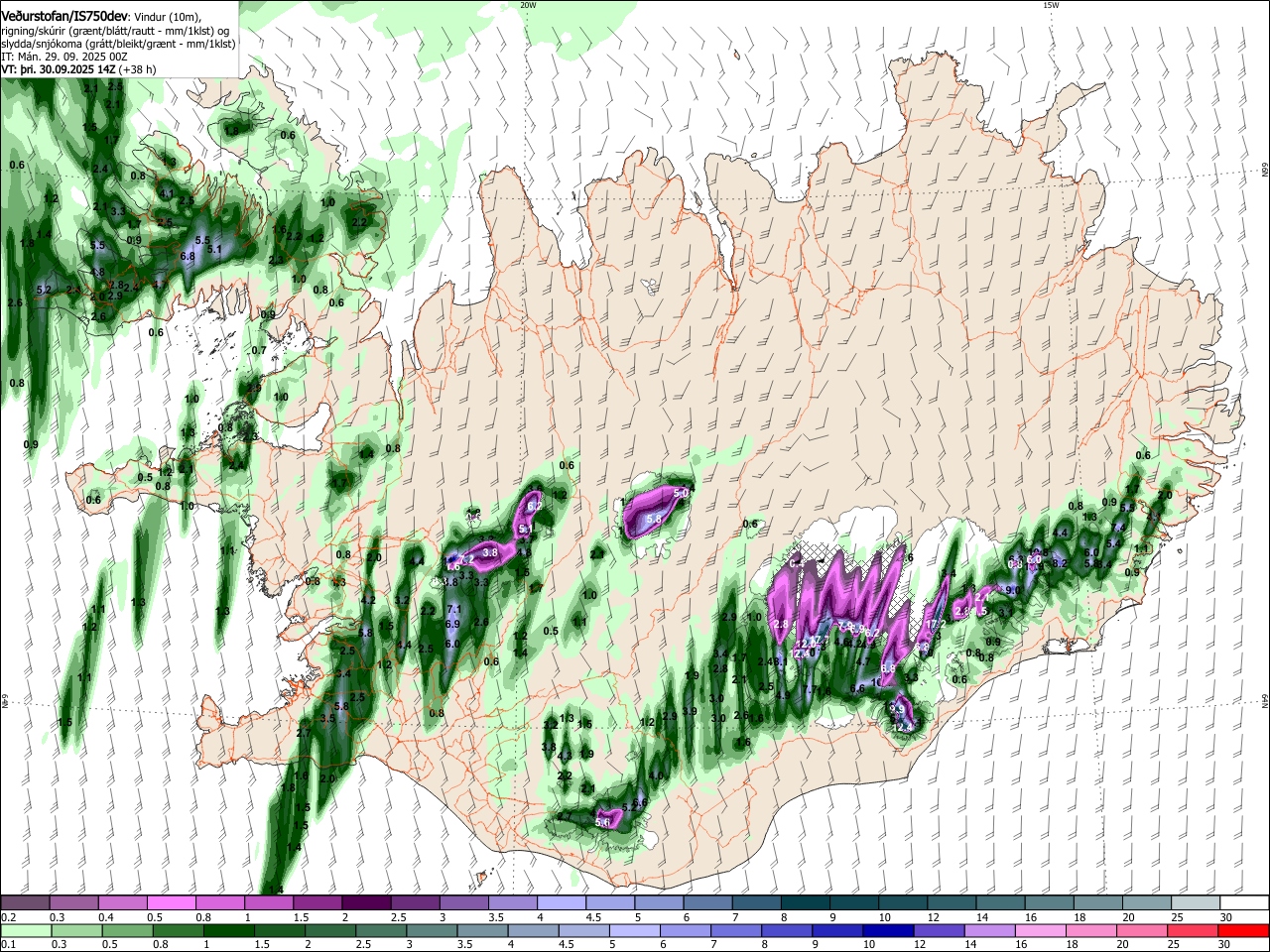Click the 'IT: Mán. 29. 09. 2025 00Z' line
Image resolution: width=1270 pixels, height=952 pixels.
(64, 58)
